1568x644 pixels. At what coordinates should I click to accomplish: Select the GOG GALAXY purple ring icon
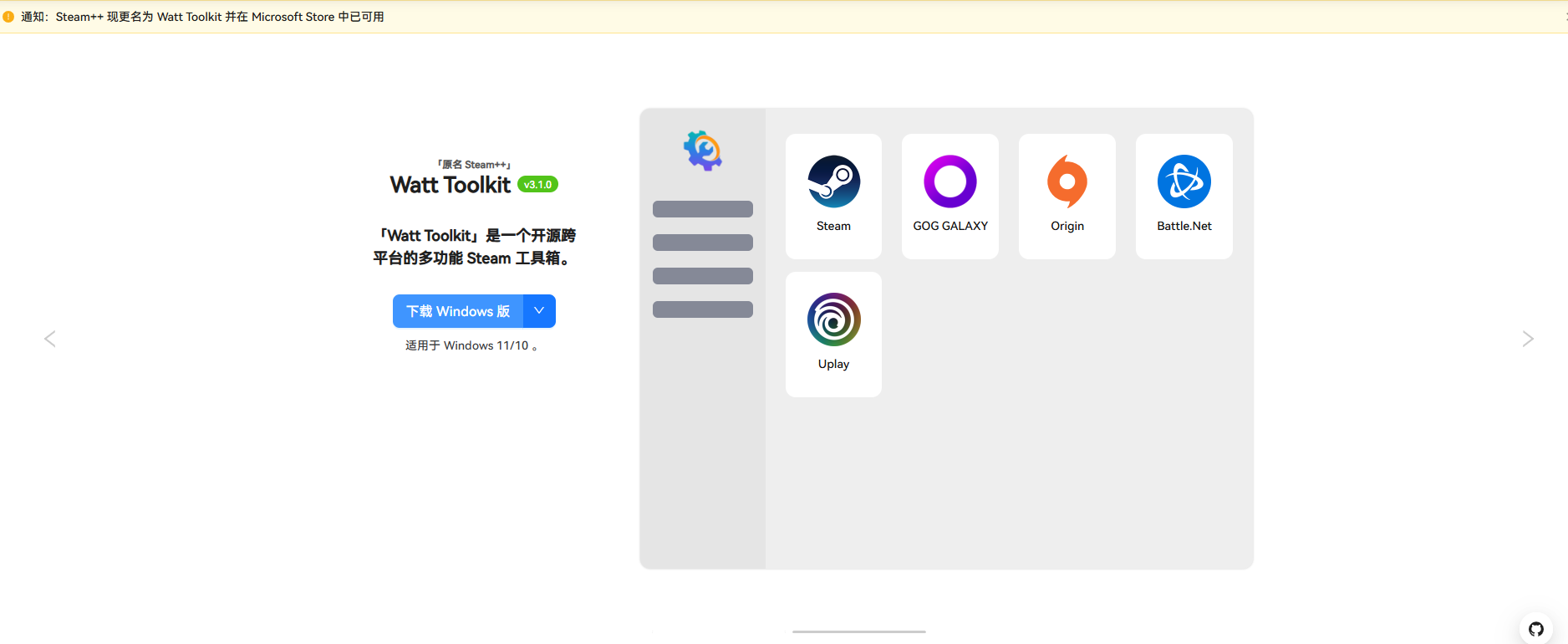[949, 181]
